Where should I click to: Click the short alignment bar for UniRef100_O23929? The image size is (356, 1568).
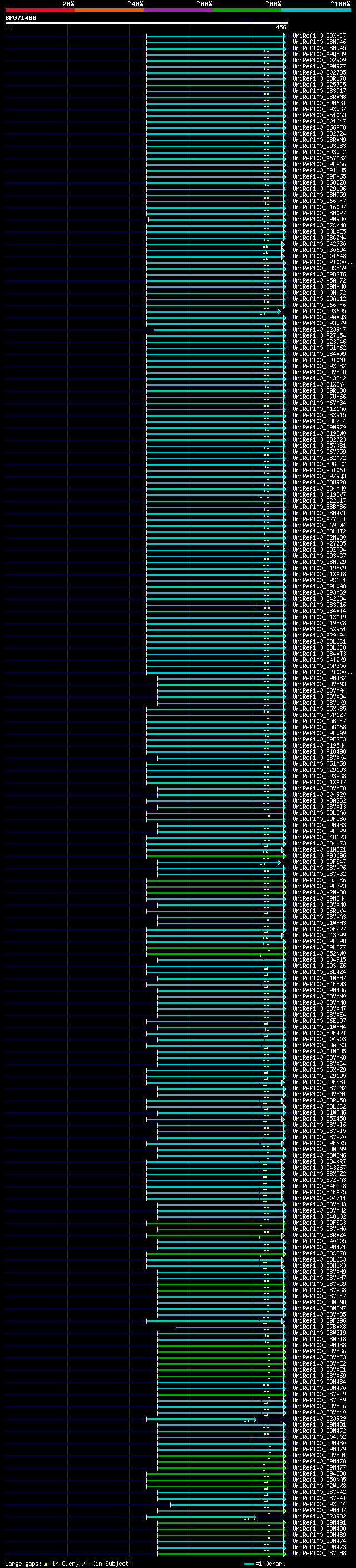point(201,1419)
